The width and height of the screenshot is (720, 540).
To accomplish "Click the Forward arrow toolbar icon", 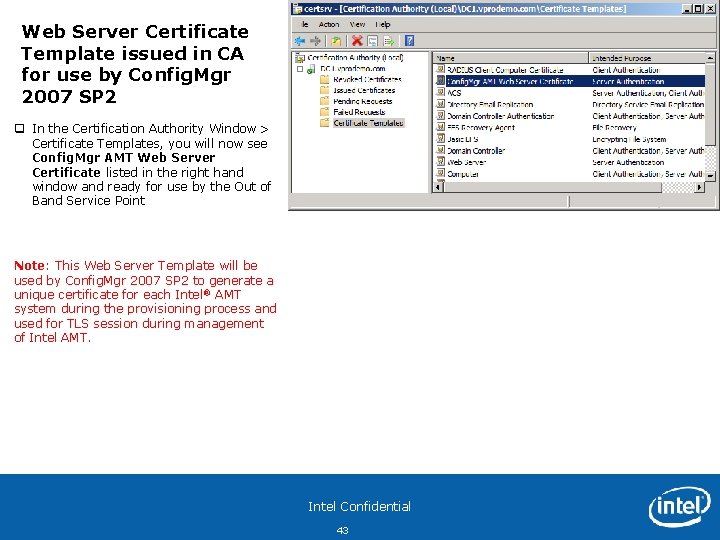I will [x=315, y=41].
